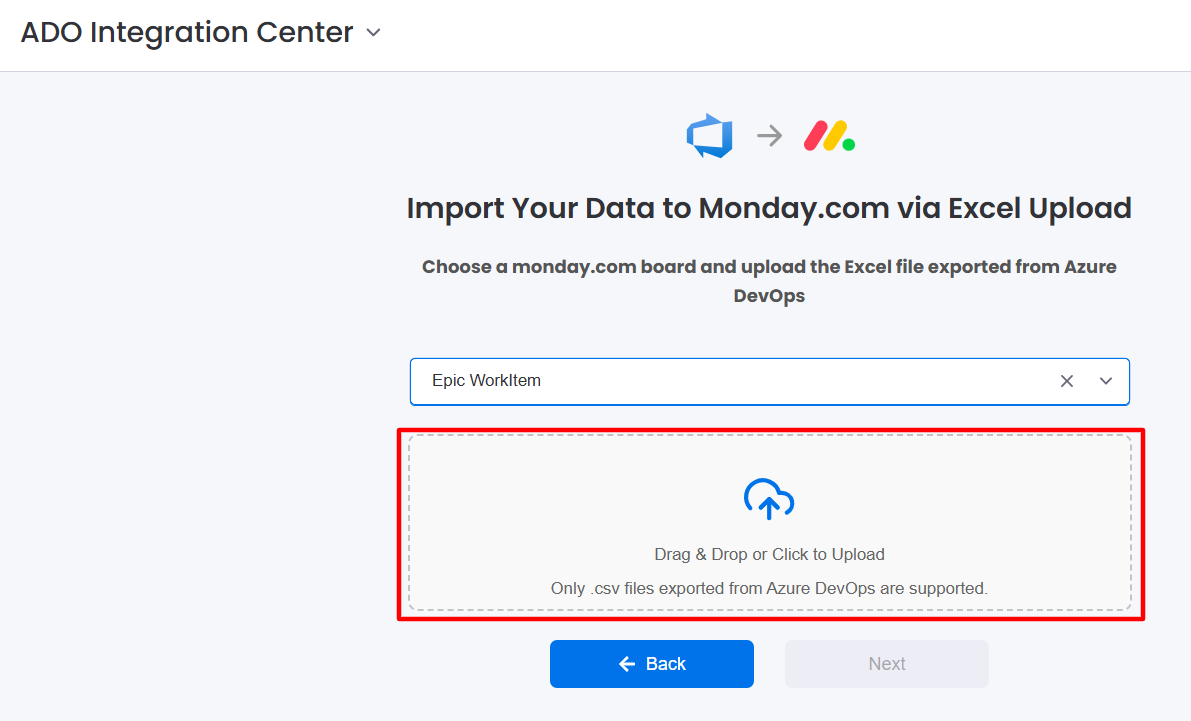The height and width of the screenshot is (721, 1191).
Task: Expand the board selector dropdown arrow
Action: click(1106, 381)
